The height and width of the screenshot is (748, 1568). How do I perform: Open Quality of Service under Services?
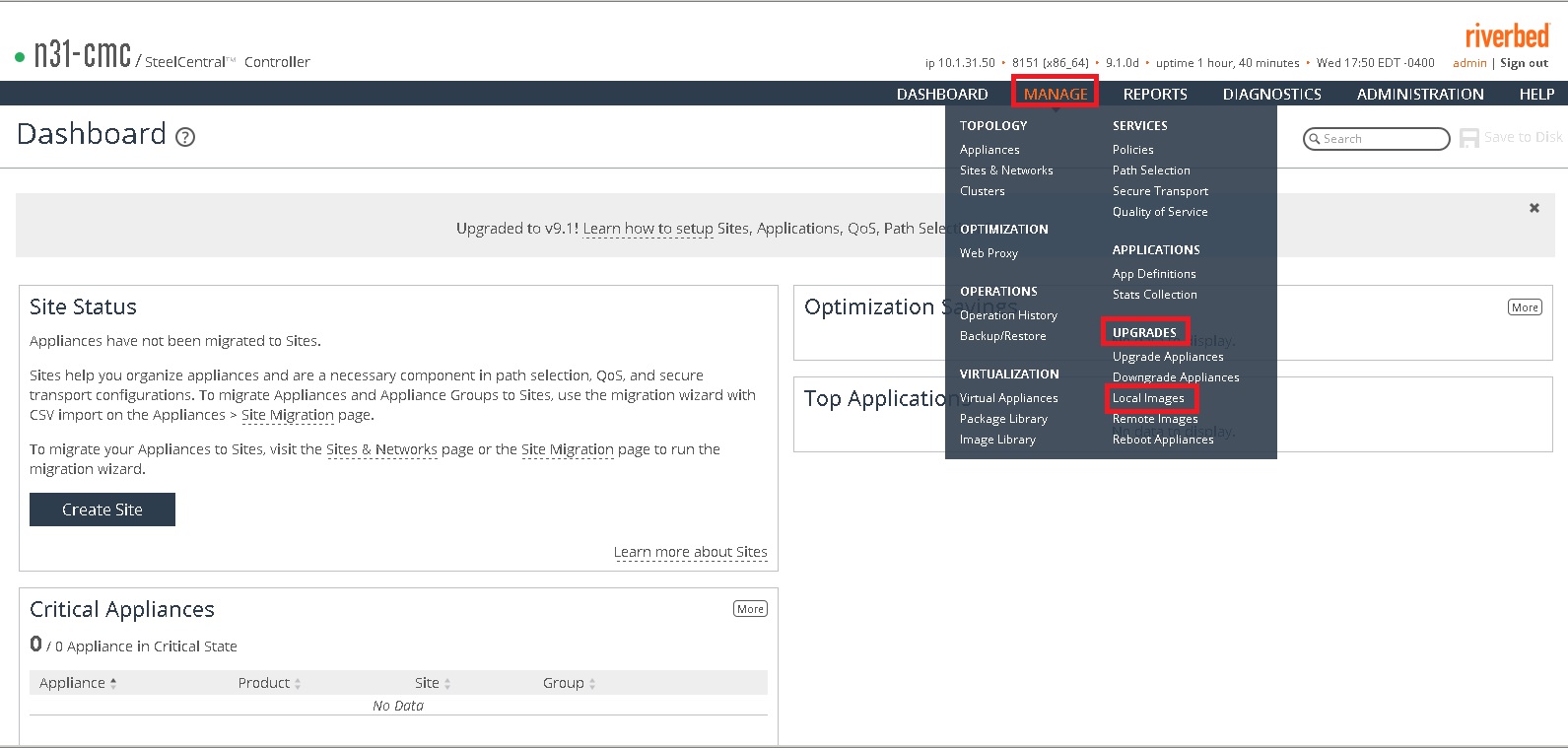pyautogui.click(x=1159, y=212)
